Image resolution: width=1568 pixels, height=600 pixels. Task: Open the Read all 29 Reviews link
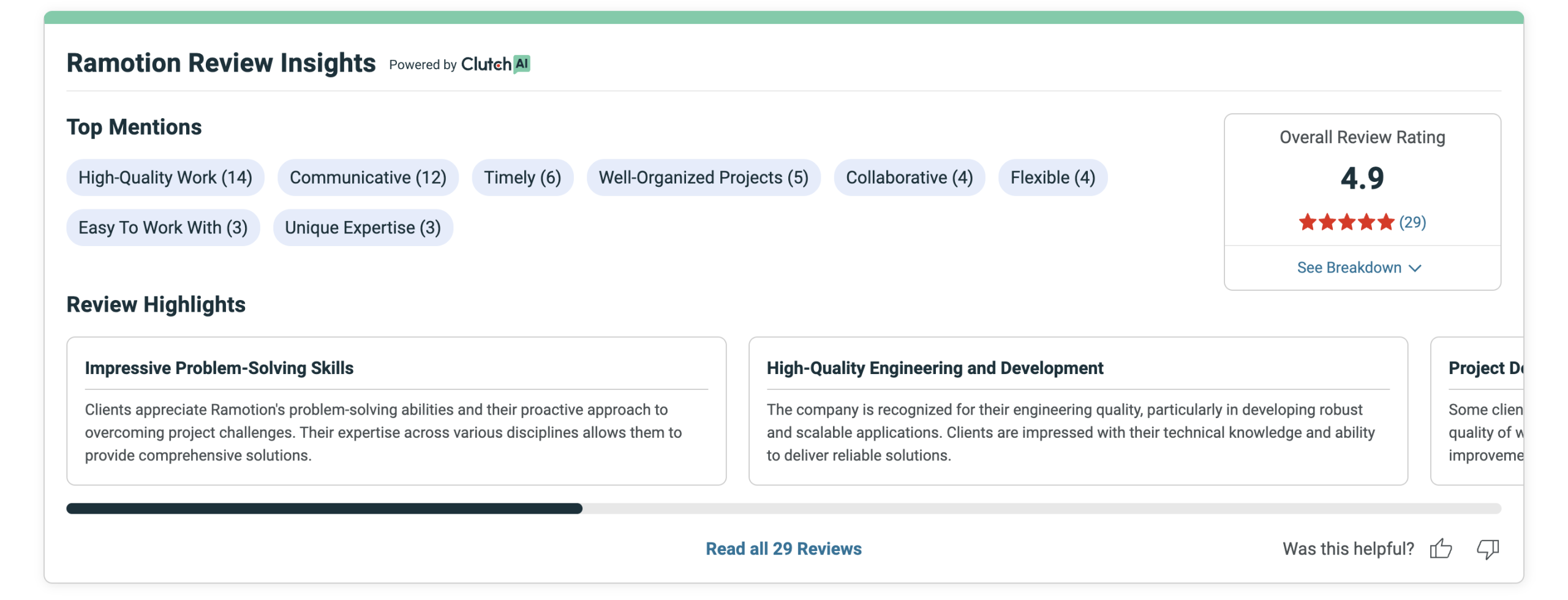783,548
